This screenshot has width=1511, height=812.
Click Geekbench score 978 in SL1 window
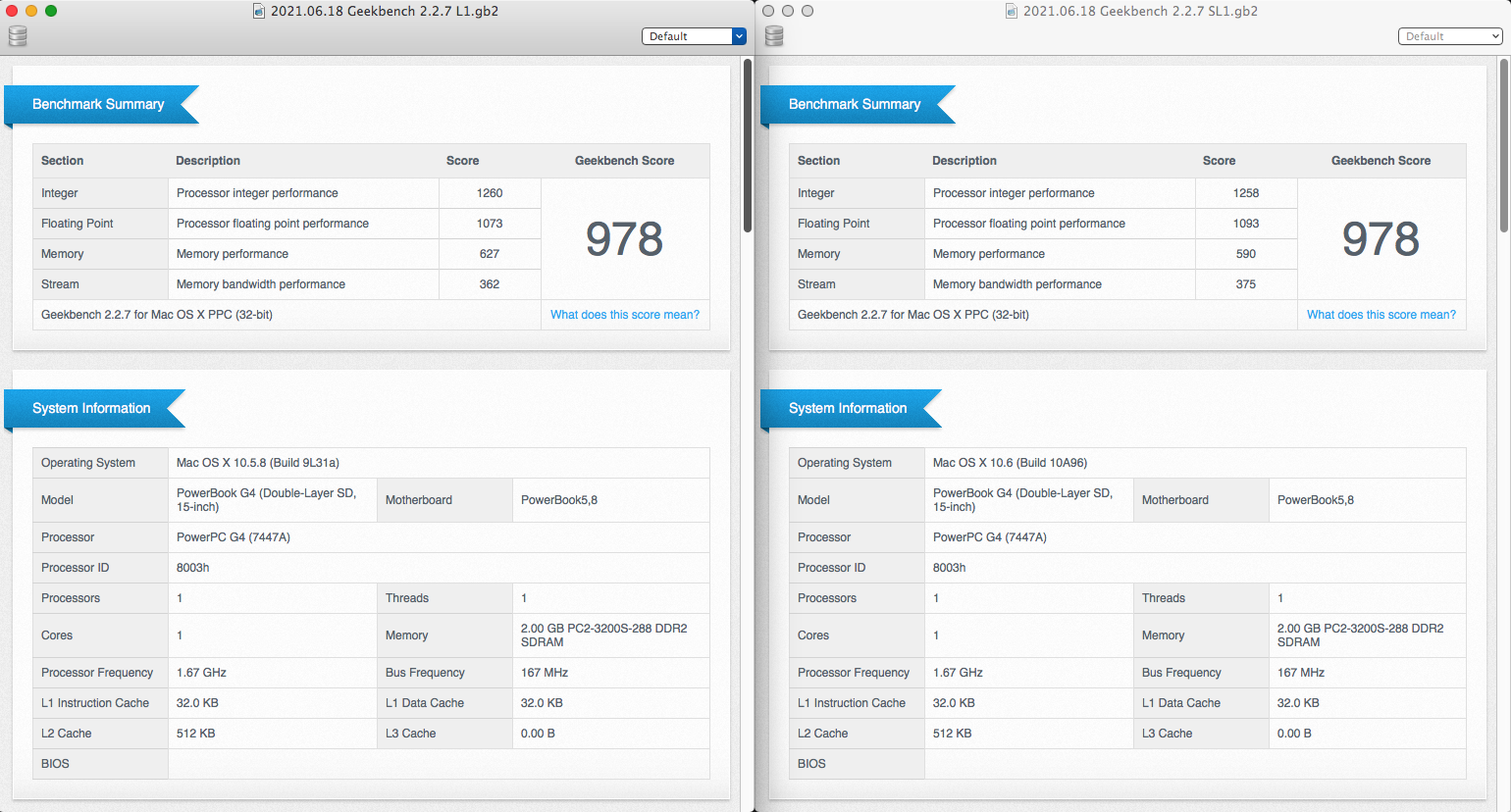(1381, 239)
